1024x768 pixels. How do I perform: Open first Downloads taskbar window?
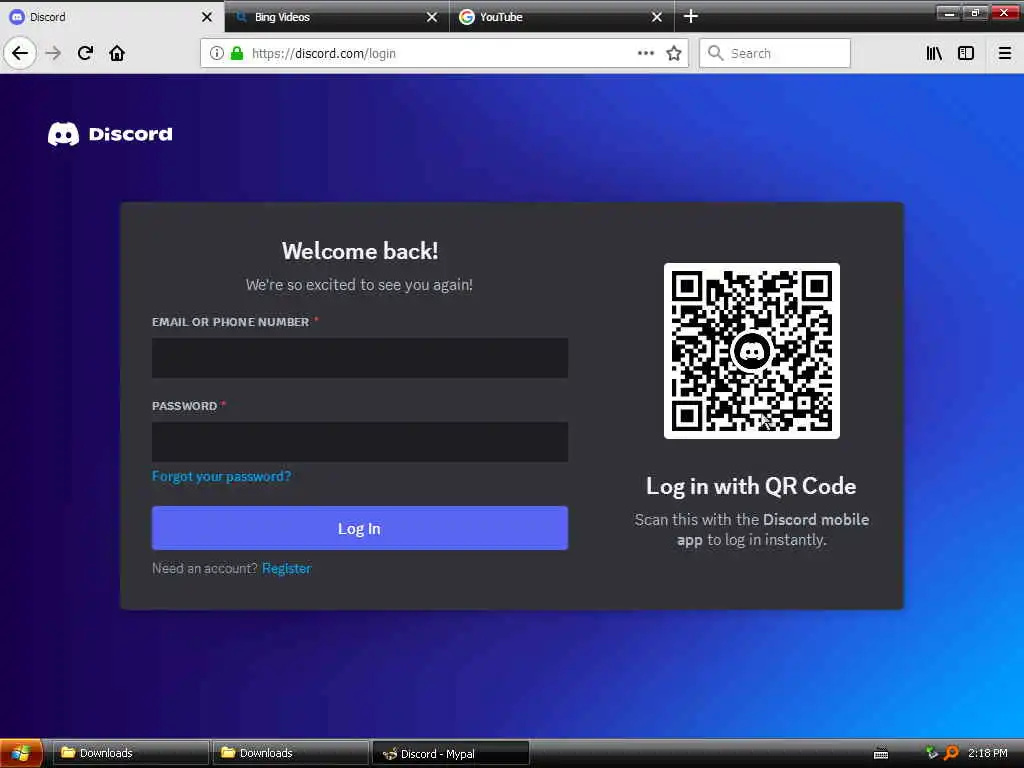pos(130,753)
